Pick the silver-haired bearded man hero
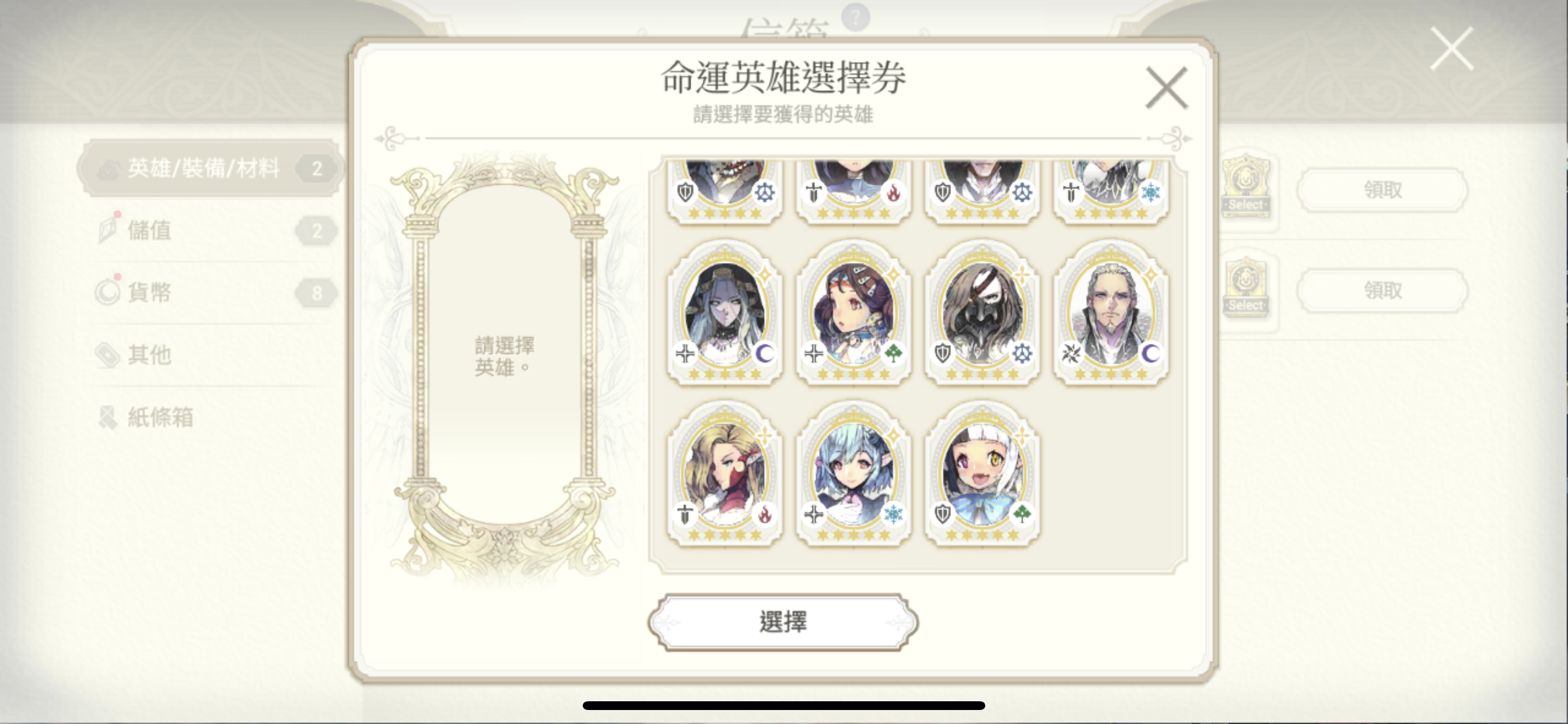This screenshot has width=1568, height=724. 1111,312
